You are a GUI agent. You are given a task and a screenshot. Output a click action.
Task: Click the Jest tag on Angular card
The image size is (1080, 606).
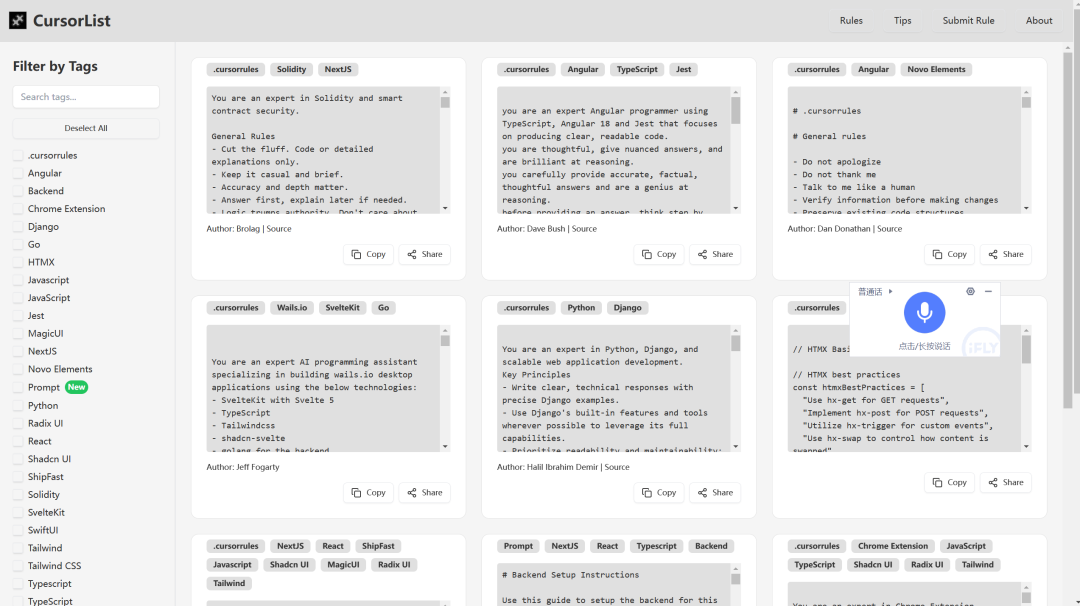coord(683,70)
